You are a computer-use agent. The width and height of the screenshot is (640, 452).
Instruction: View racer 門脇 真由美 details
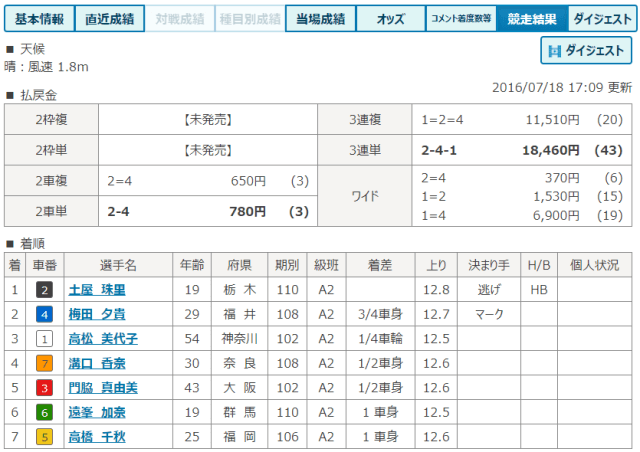click(103, 387)
